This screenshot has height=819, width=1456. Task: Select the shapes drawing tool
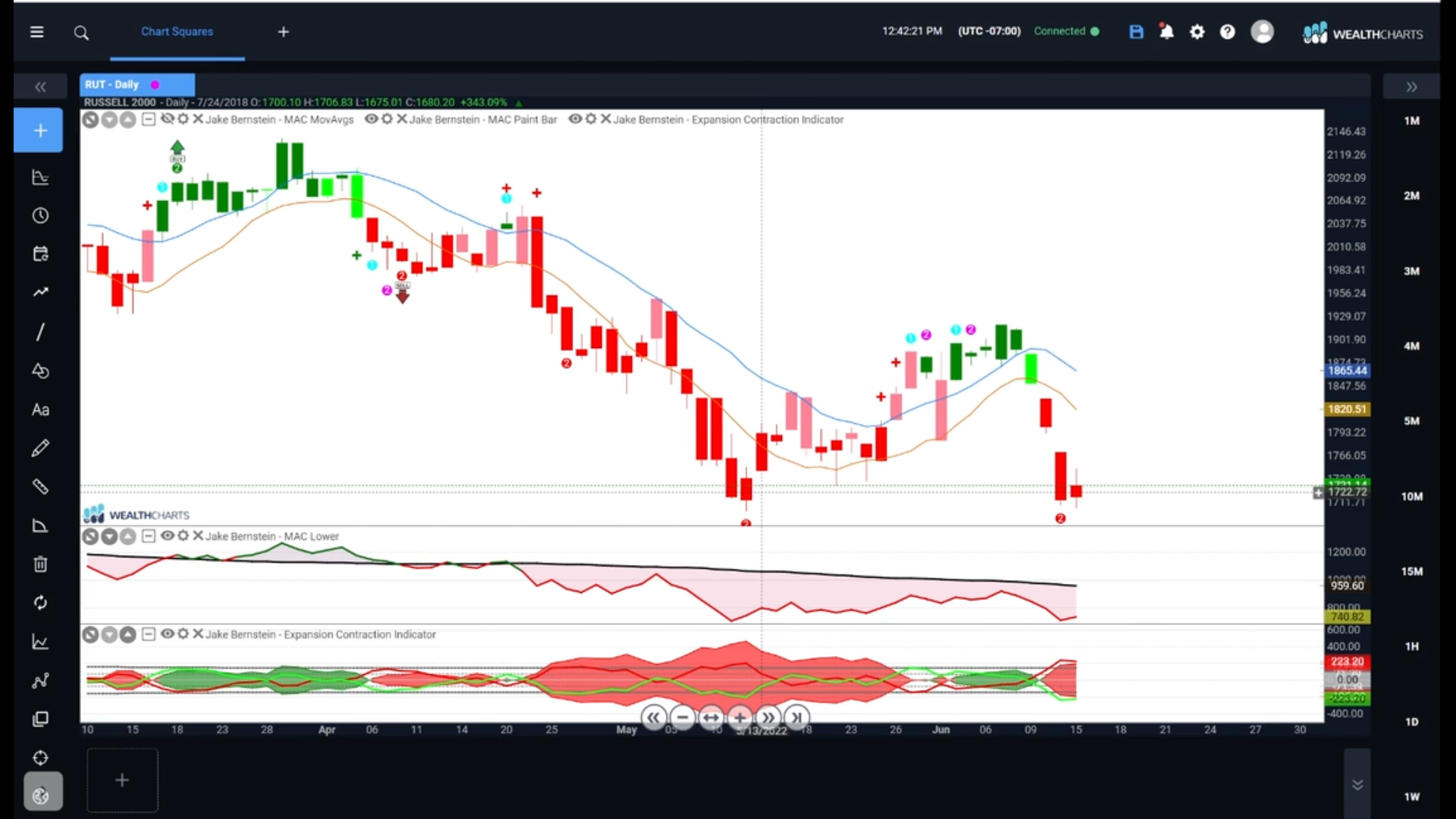[x=40, y=371]
